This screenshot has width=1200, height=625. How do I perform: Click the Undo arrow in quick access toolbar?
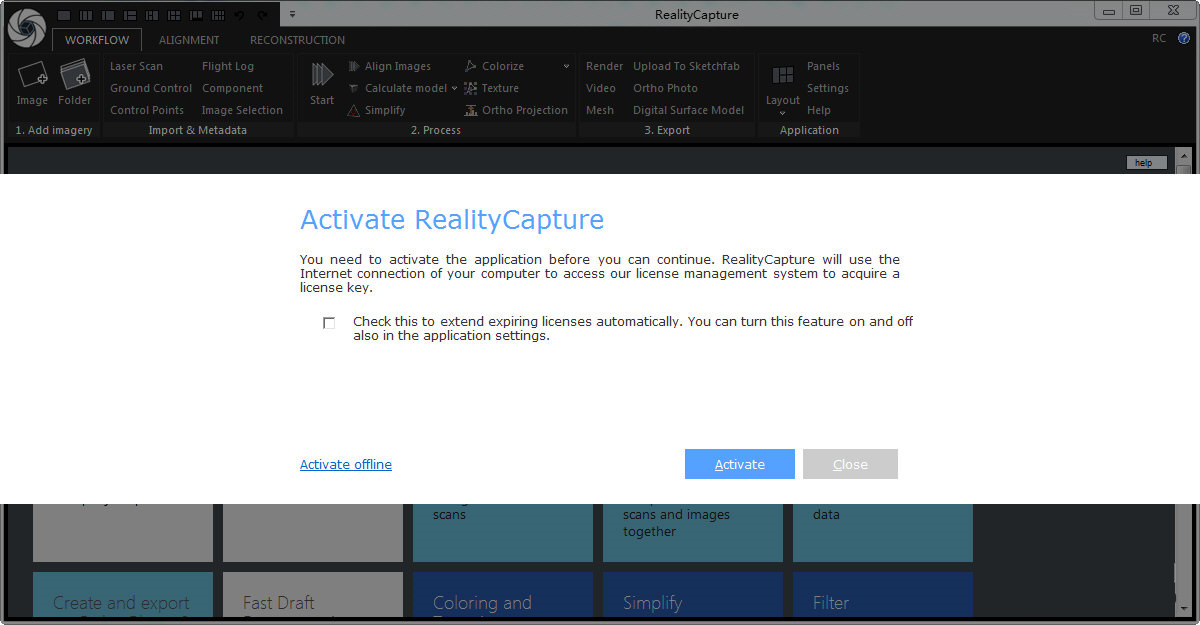click(x=240, y=15)
